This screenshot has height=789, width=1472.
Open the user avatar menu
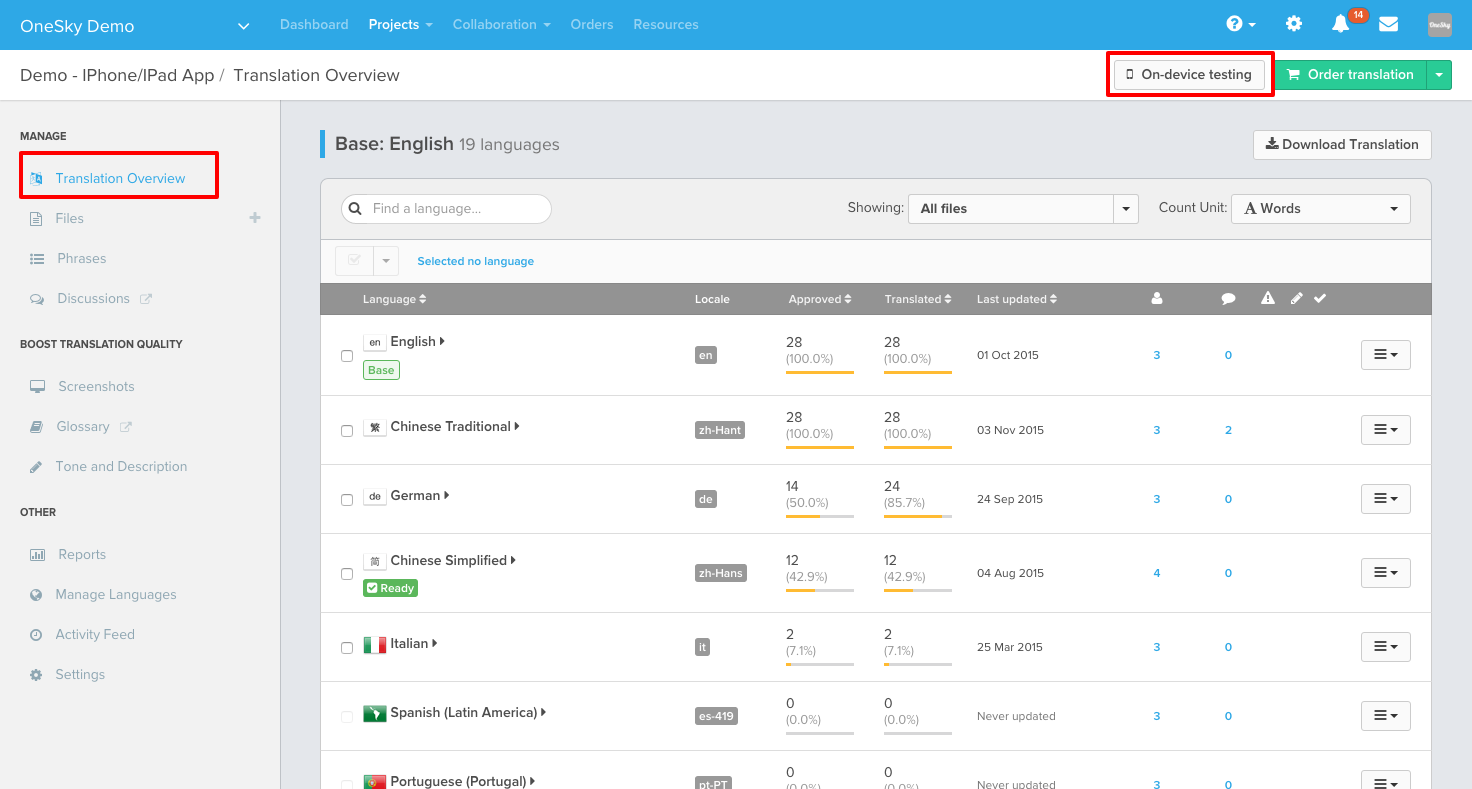1439,25
